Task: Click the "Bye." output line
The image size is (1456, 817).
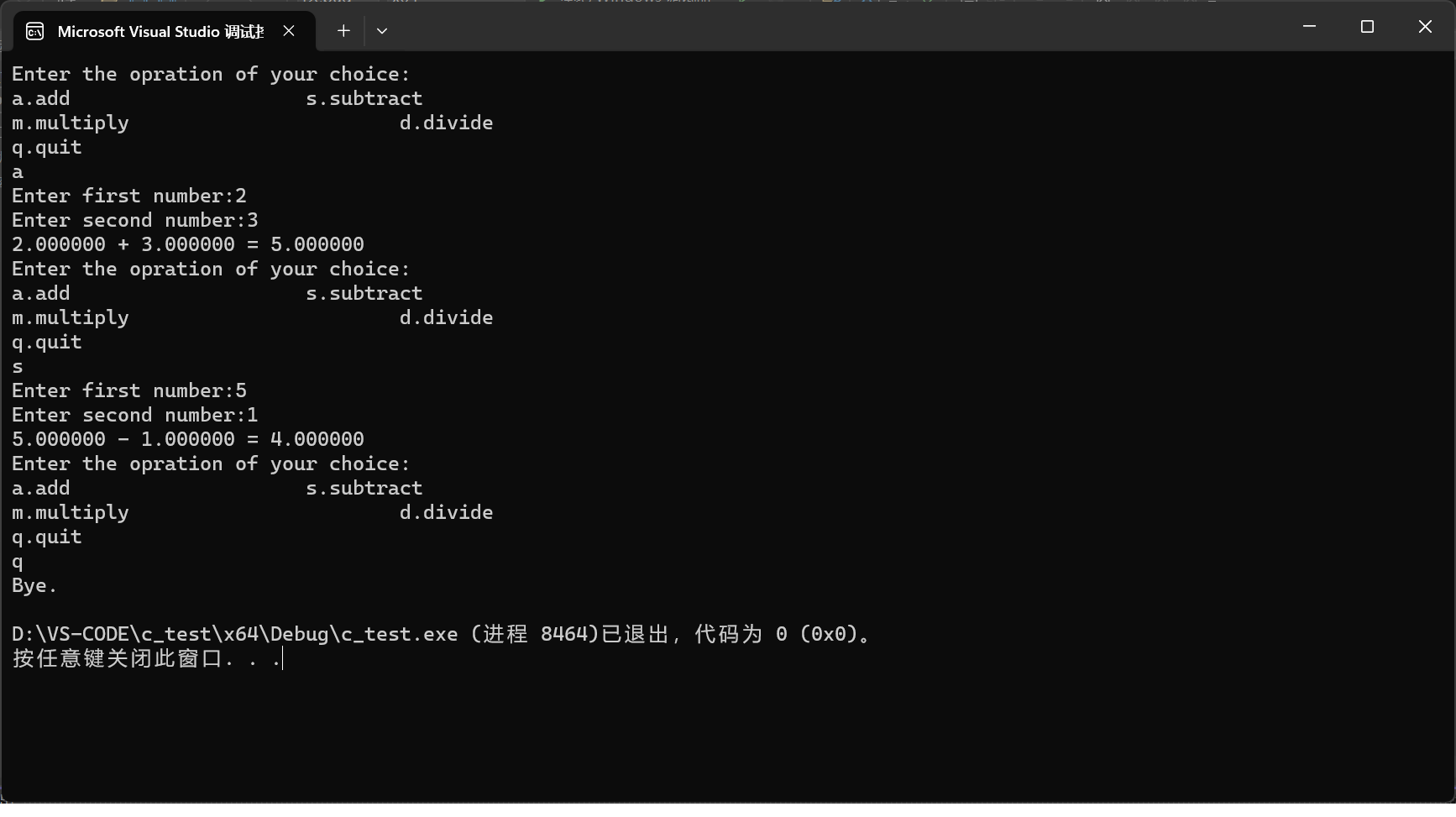Action: (x=34, y=586)
